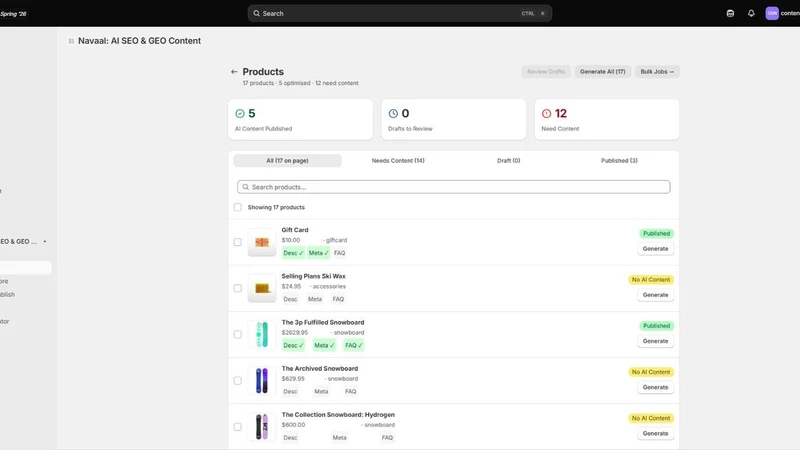Open the Collection Snowboard: Hydrogen thumbnail
Screen dimensions: 800x450
coord(262,427)
